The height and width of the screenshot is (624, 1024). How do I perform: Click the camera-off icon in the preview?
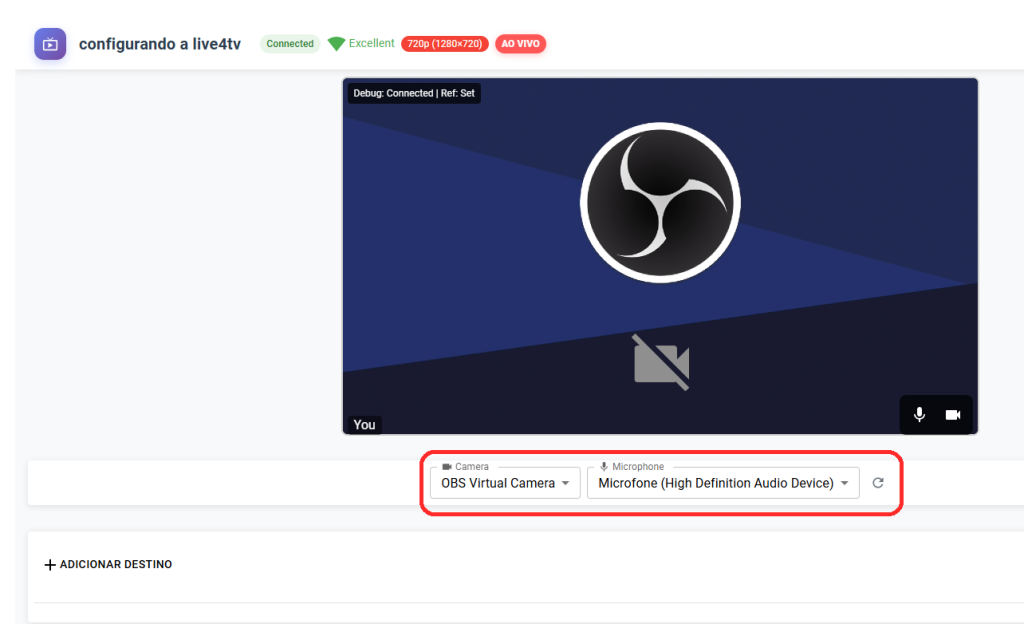pos(662,363)
